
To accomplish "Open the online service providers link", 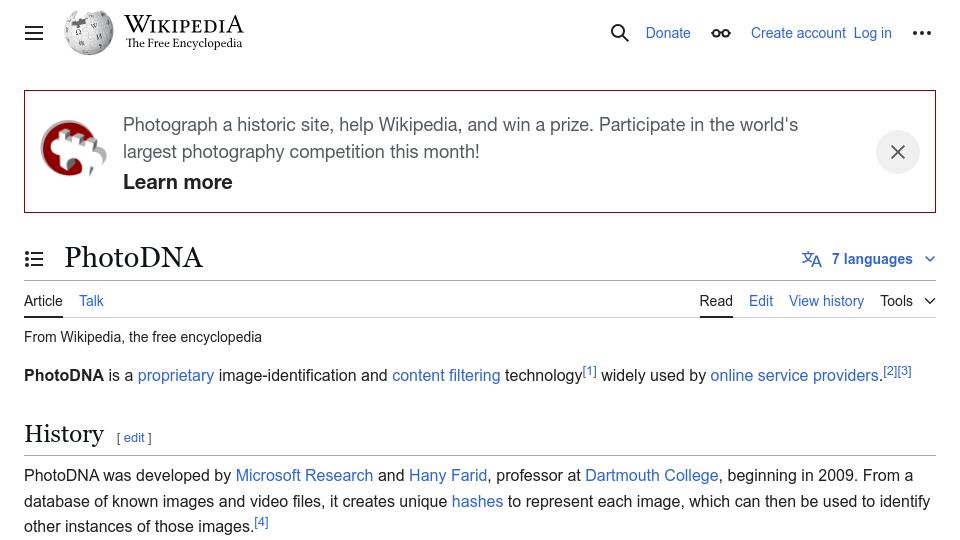I will [x=794, y=375].
